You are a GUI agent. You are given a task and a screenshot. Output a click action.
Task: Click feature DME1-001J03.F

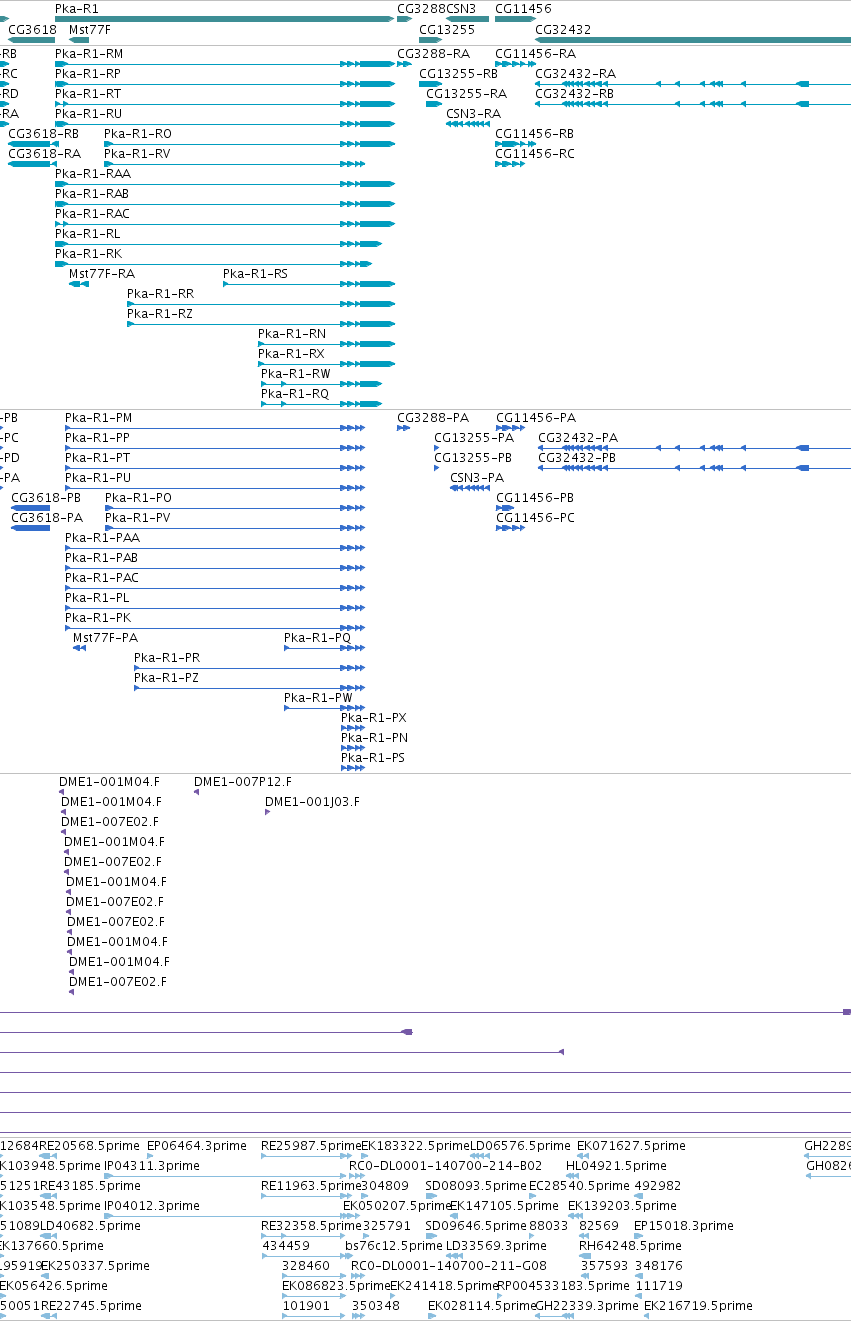click(312, 802)
